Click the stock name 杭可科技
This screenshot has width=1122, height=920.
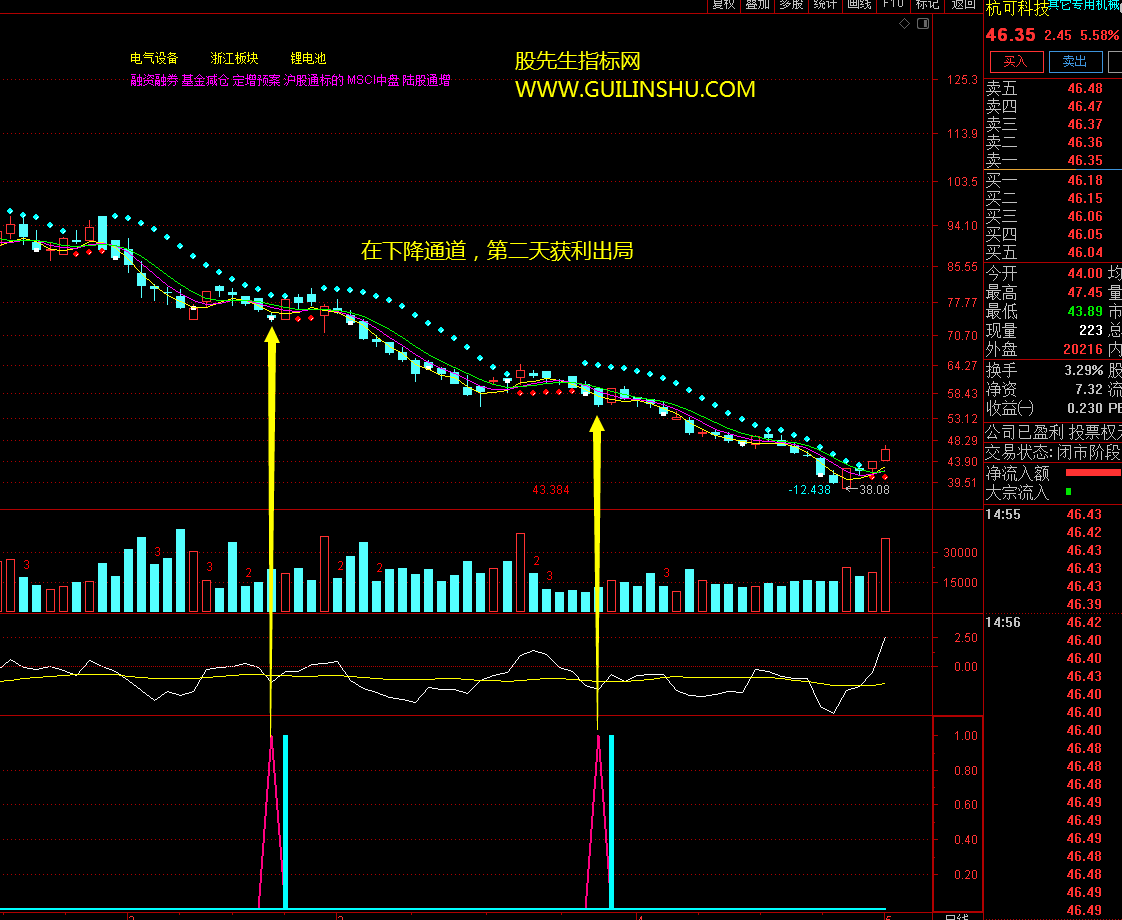1018,9
